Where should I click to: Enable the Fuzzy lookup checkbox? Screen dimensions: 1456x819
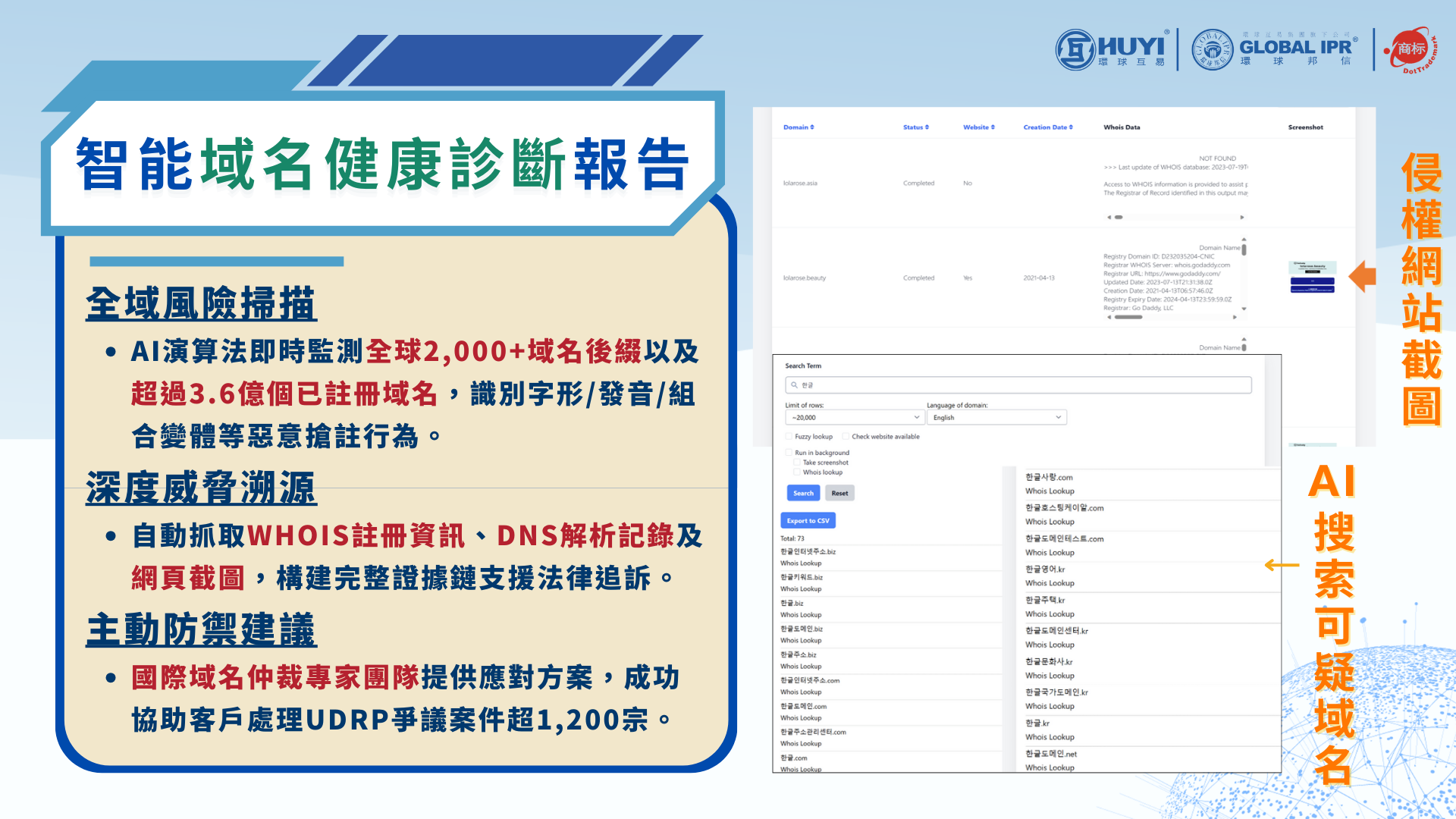[x=789, y=437]
